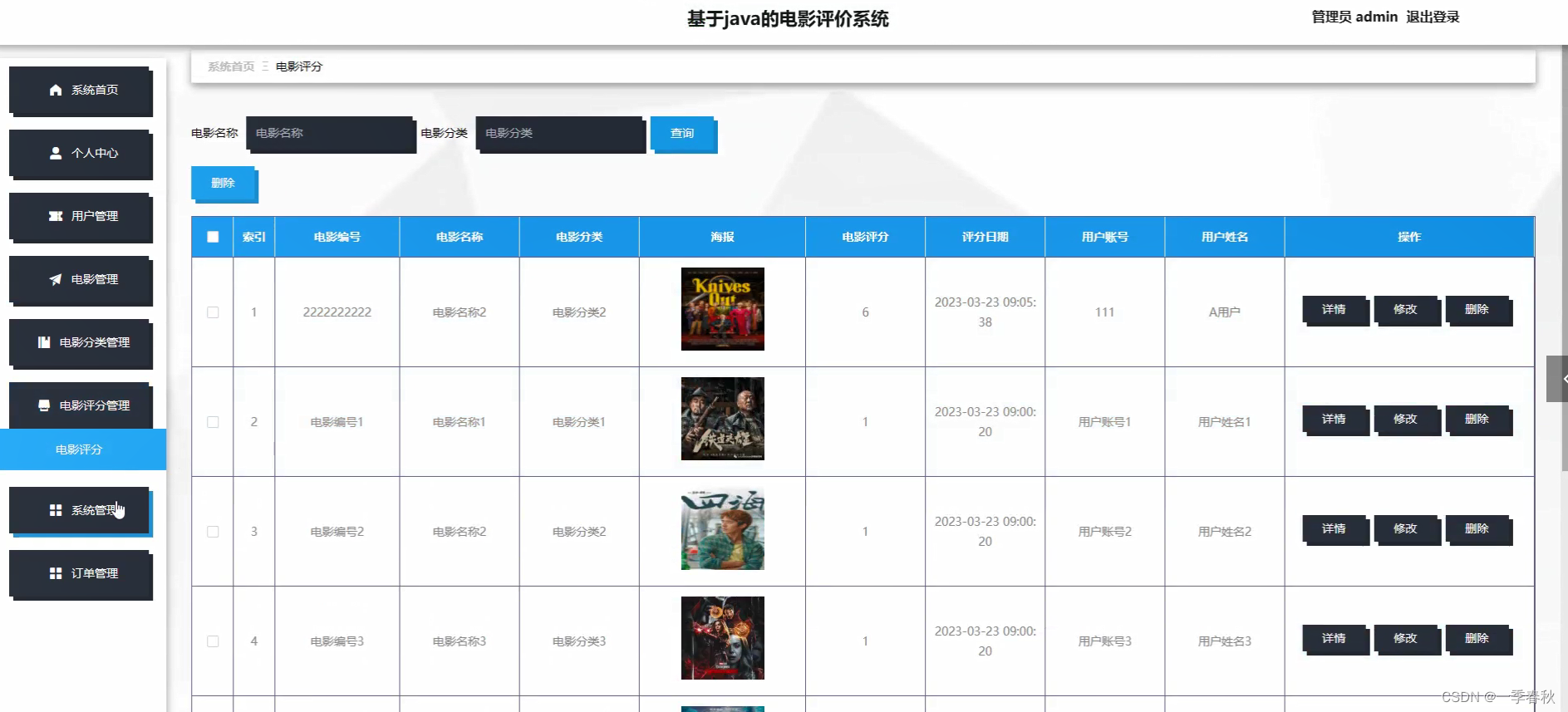This screenshot has height=712, width=1568.
Task: Click the paper plane icon beside 电影管理
Action: click(56, 279)
